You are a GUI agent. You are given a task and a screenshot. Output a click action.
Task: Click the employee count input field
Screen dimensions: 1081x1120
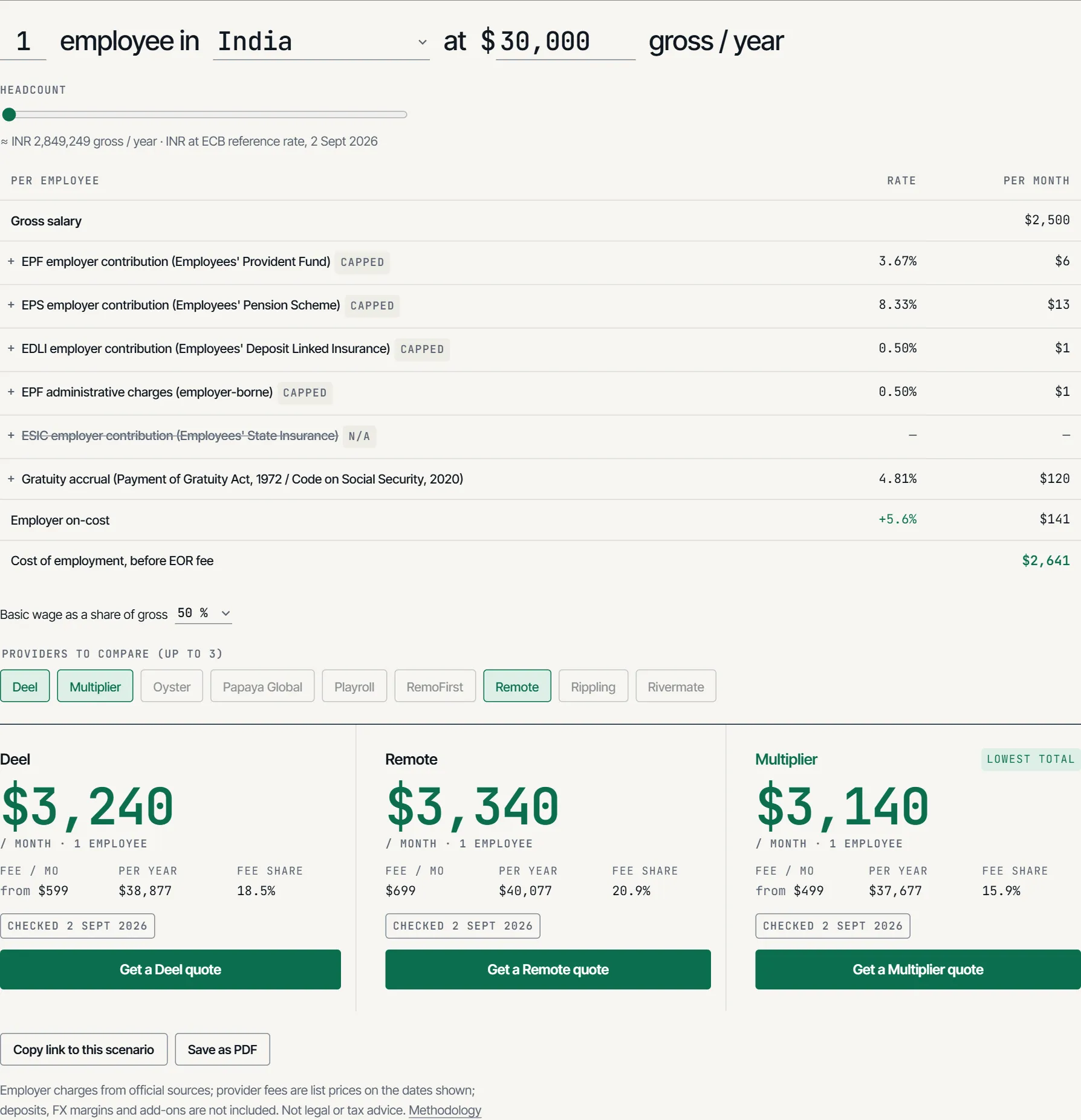click(x=23, y=42)
